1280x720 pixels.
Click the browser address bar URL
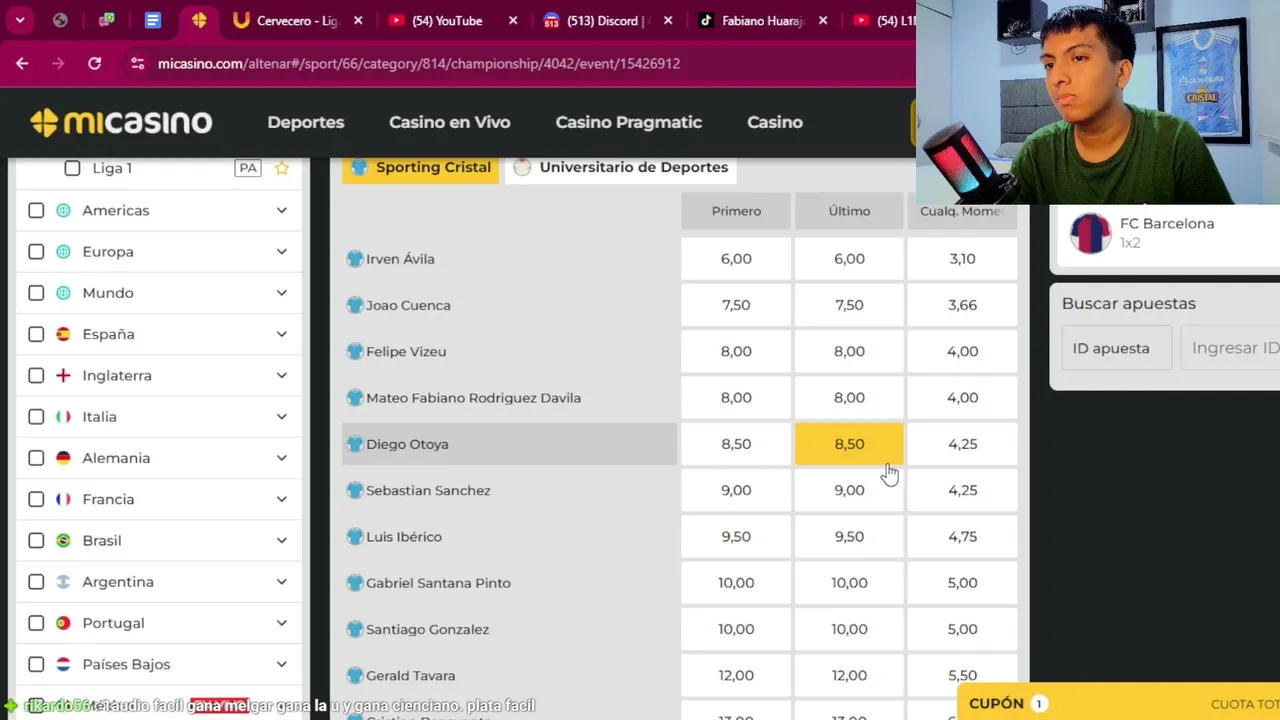click(419, 63)
